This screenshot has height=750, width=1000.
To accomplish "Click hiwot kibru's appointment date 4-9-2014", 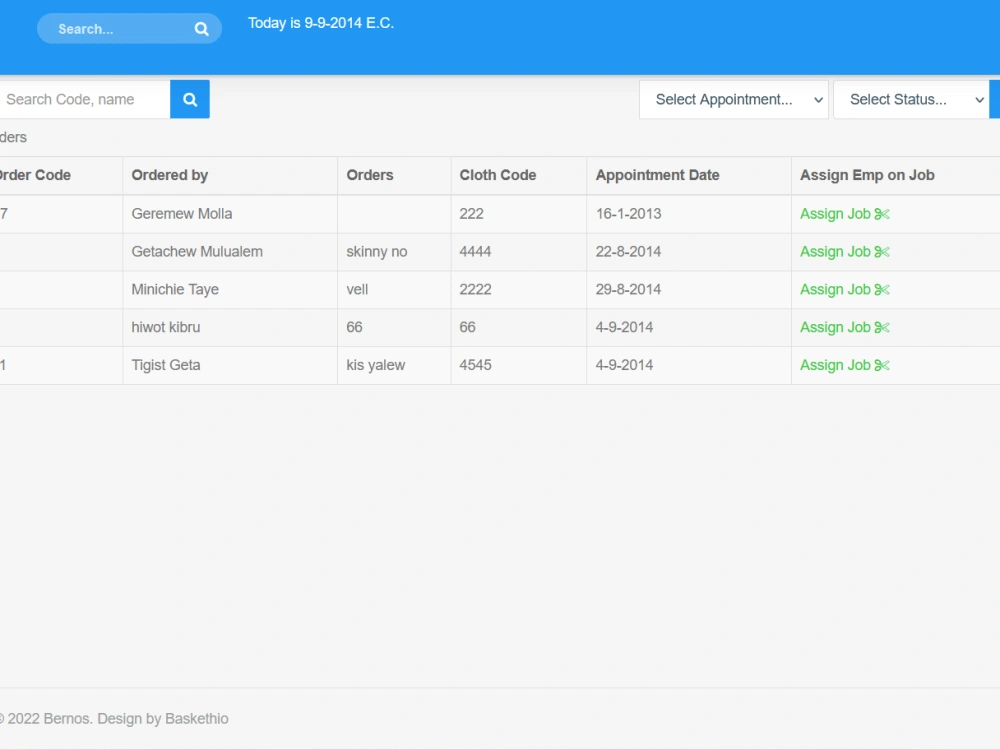I will click(624, 327).
